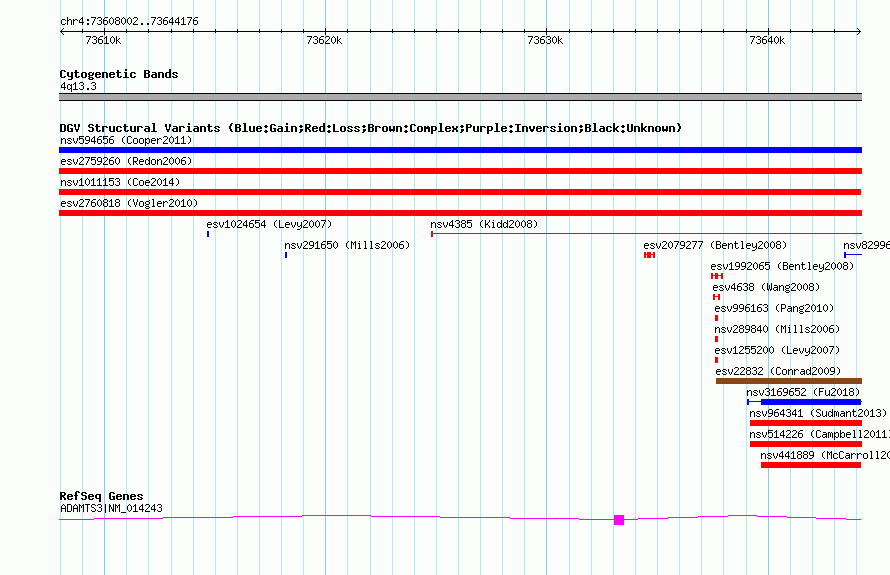
Task: Click the blue nsv594656 gain variant bar
Action: coord(460,150)
